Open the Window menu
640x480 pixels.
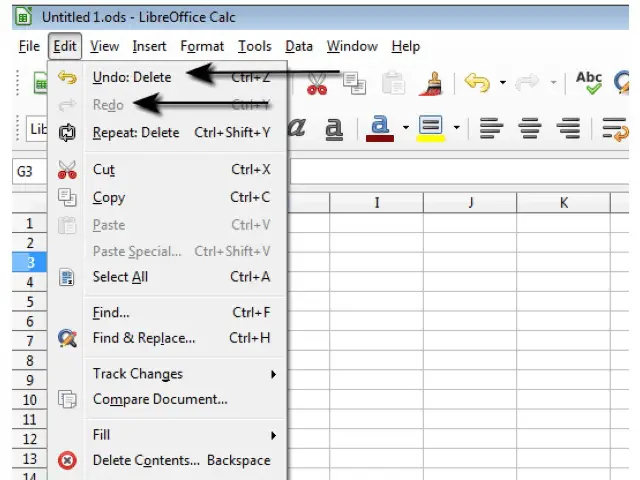point(352,47)
